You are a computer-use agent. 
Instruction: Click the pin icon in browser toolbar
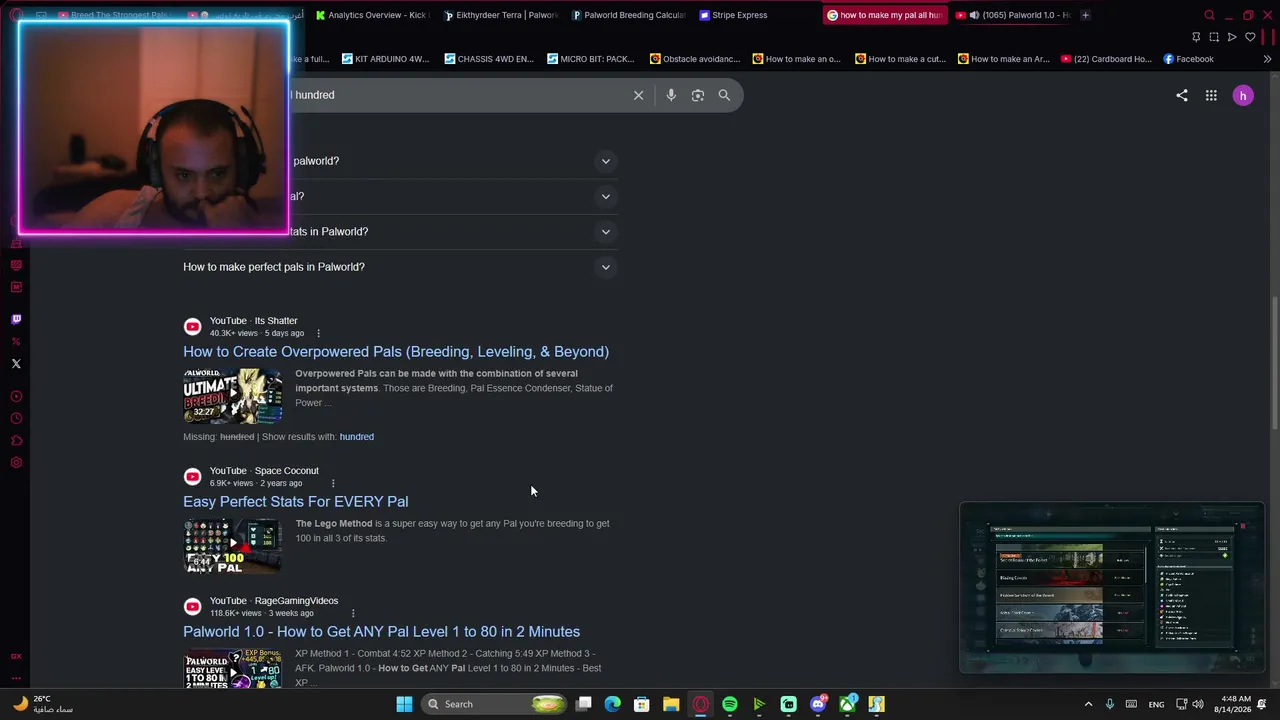point(1196,37)
